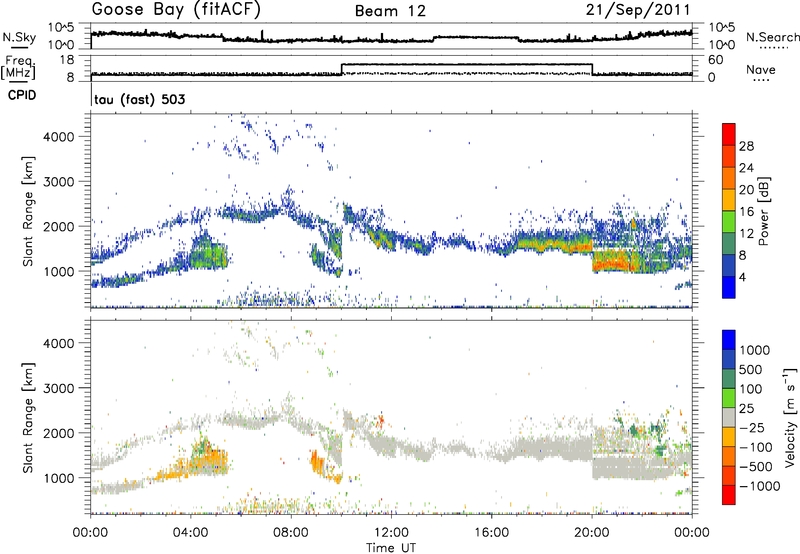Click the "CPID" label
This screenshot has height=554, width=800.
[x=22, y=95]
